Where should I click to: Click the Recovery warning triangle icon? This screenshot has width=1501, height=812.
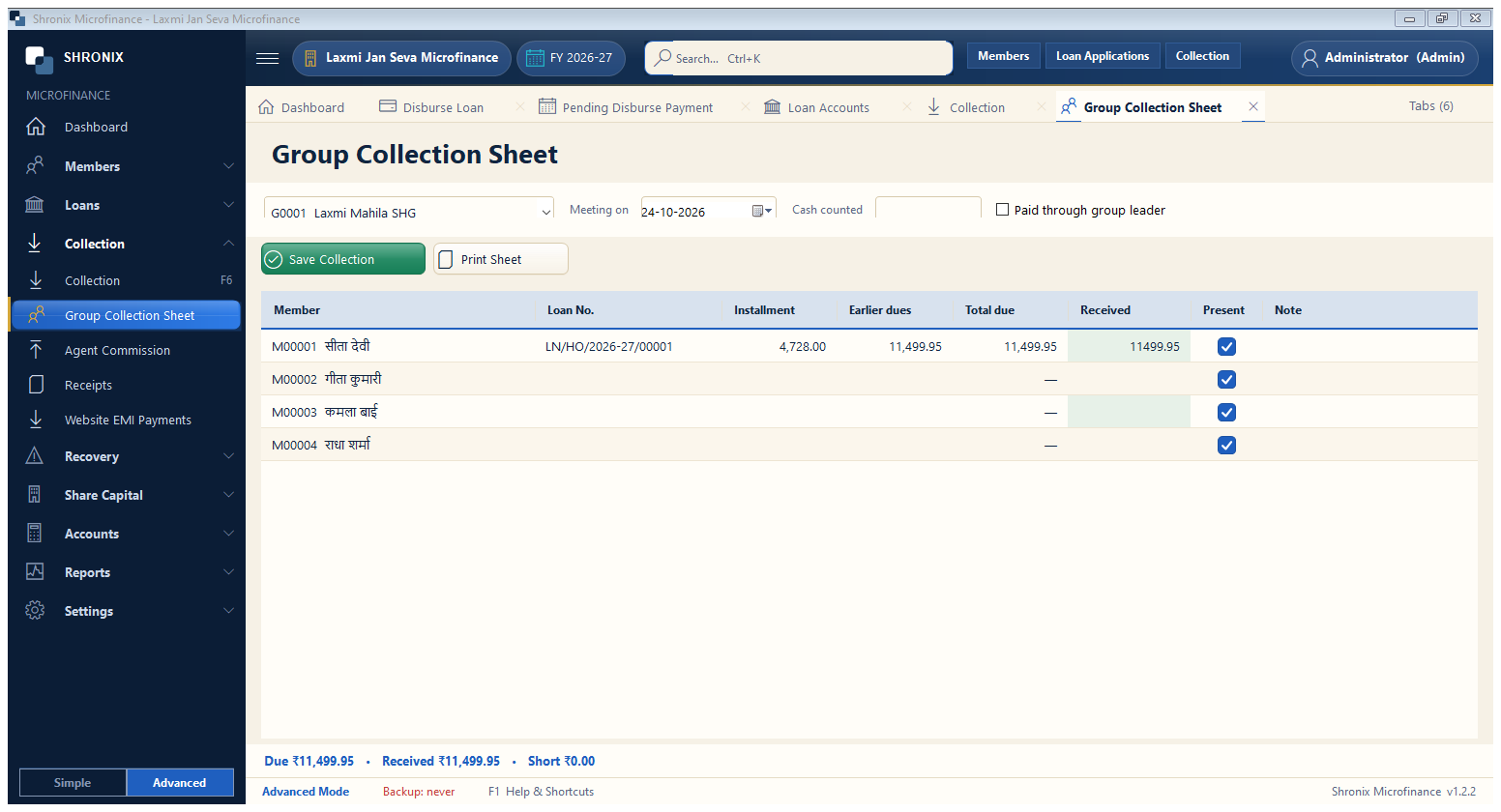tap(35, 456)
